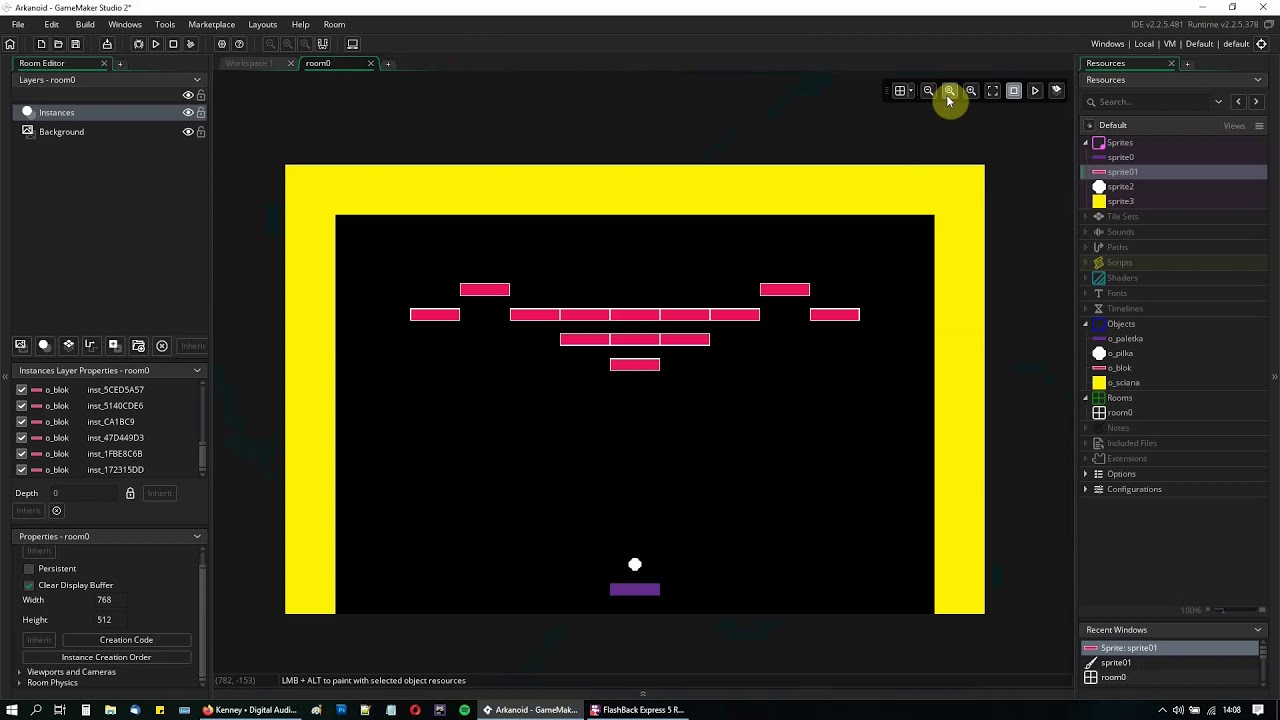Open grid options dropdown arrow
The width and height of the screenshot is (1280, 720).
(910, 91)
